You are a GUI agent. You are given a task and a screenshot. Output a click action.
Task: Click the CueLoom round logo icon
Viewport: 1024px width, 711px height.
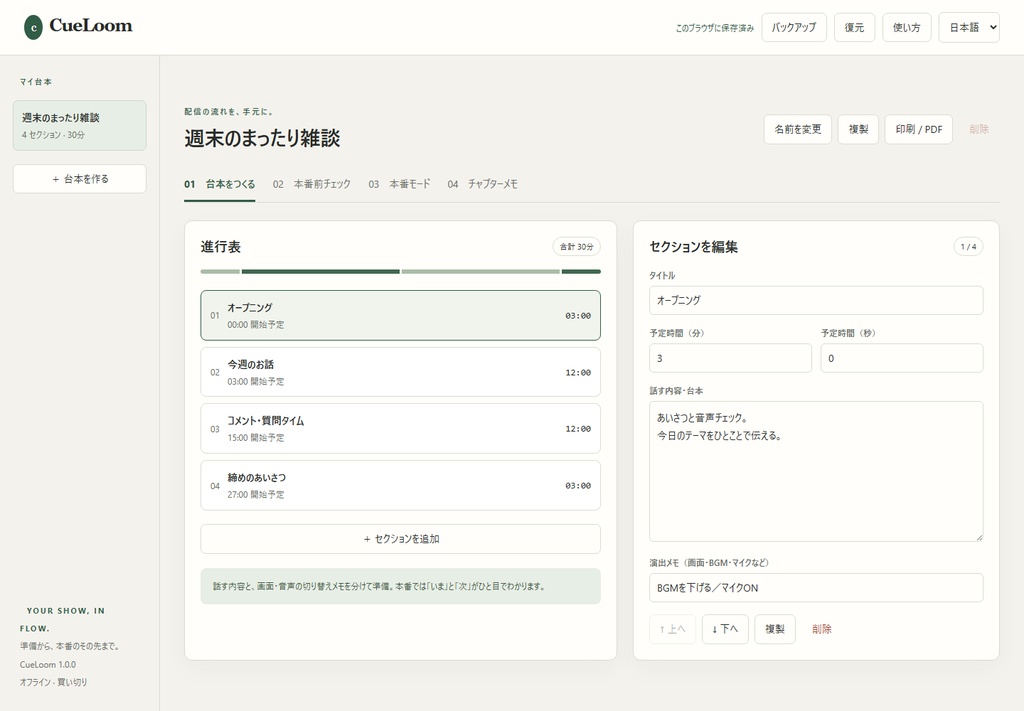pos(33,27)
